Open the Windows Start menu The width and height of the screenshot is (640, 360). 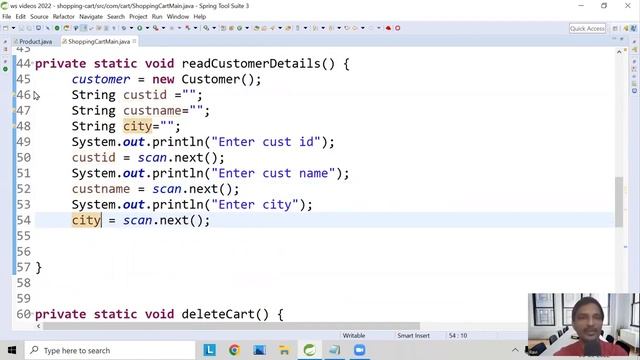tap(11, 350)
